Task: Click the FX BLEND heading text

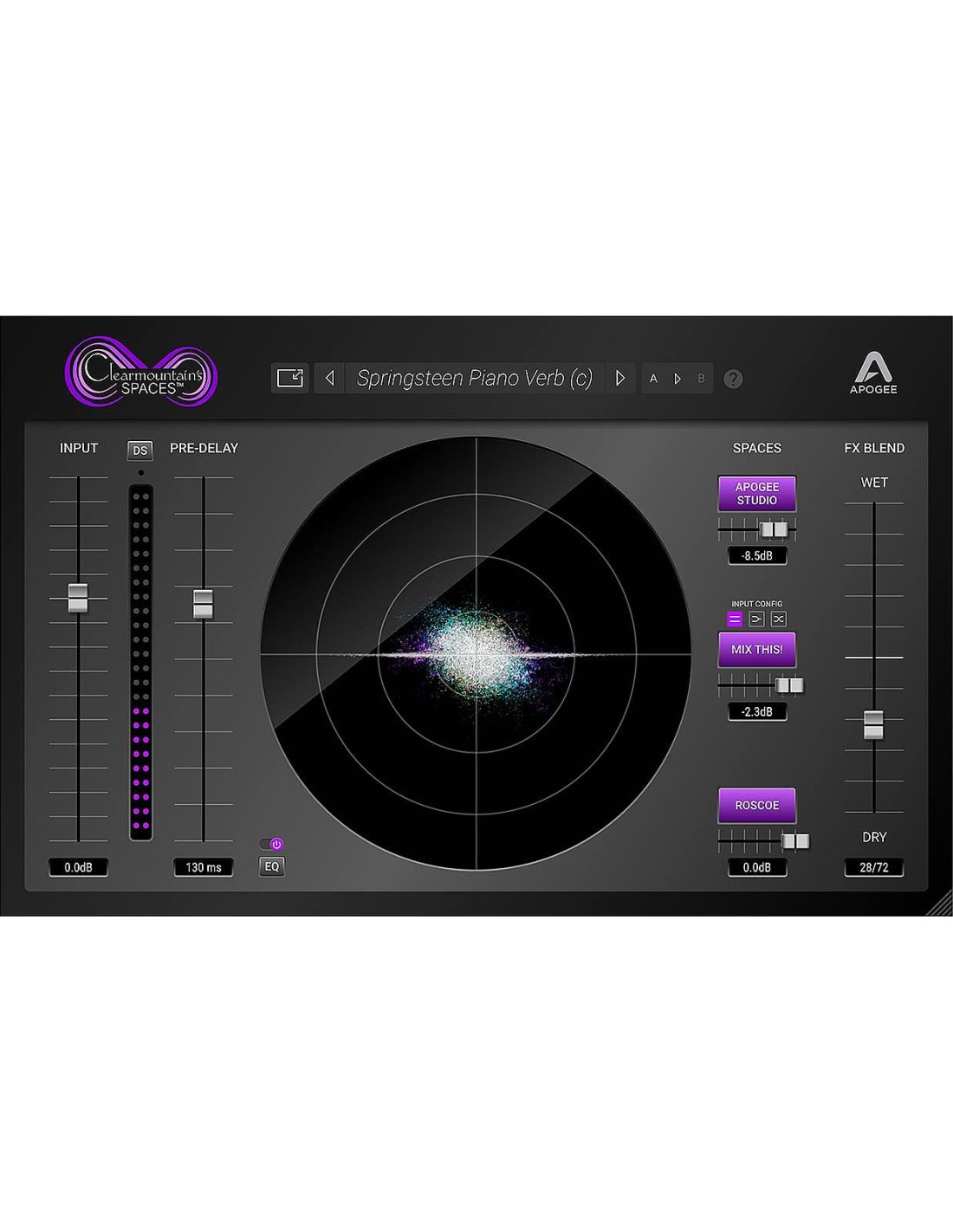Action: point(874,448)
